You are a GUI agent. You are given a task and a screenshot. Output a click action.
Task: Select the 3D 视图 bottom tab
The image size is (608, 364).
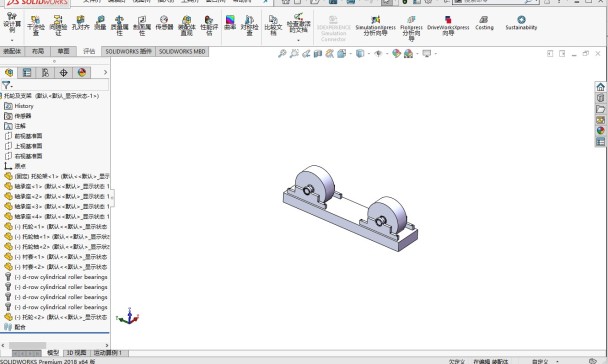click(x=76, y=353)
